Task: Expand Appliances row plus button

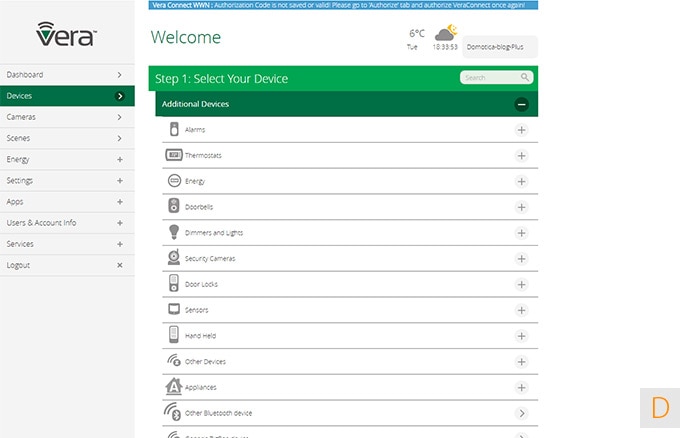Action: tap(521, 387)
